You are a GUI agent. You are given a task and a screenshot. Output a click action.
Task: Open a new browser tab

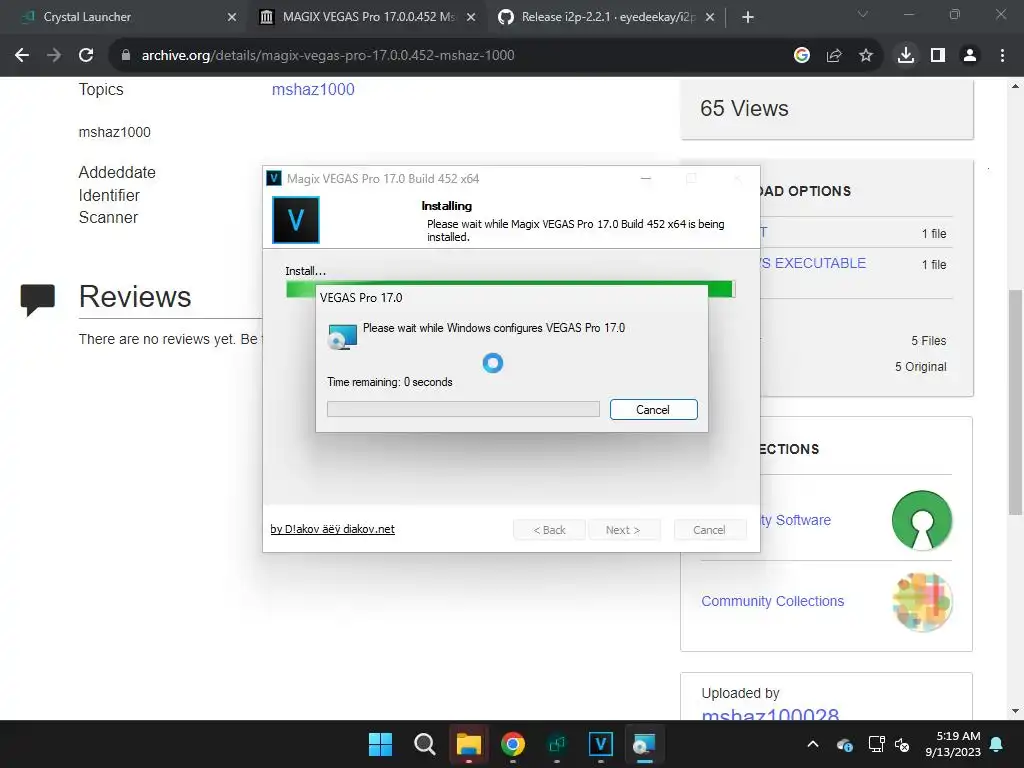coord(748,17)
